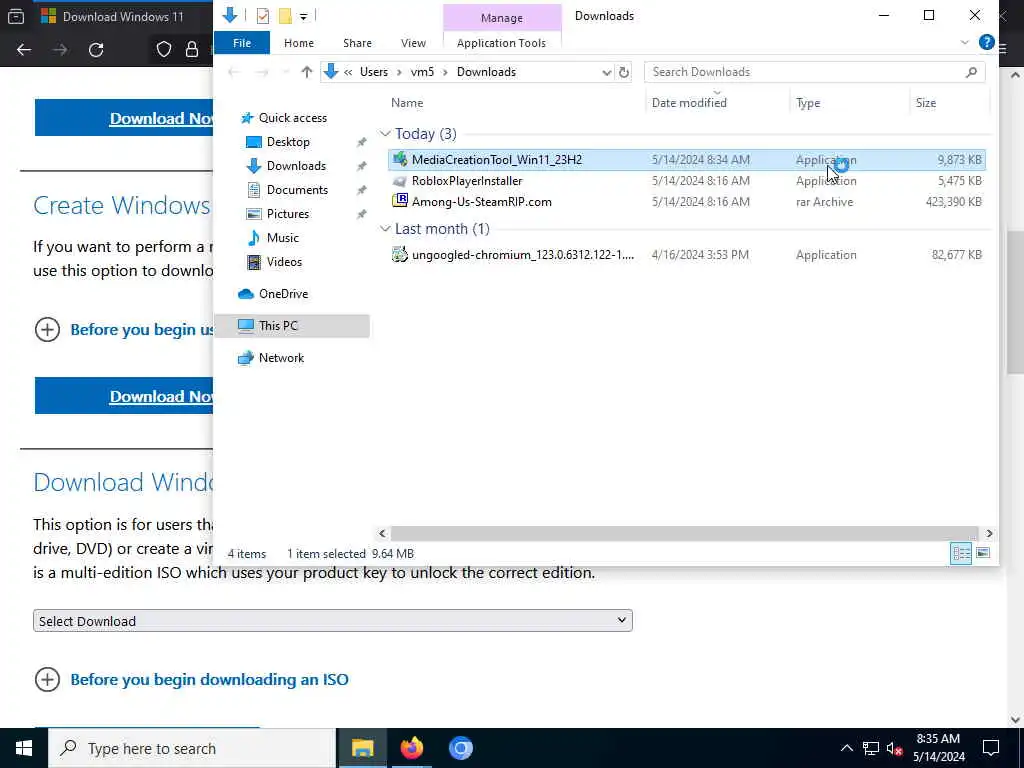
Task: Go up one folder level arrow
Action: point(306,72)
